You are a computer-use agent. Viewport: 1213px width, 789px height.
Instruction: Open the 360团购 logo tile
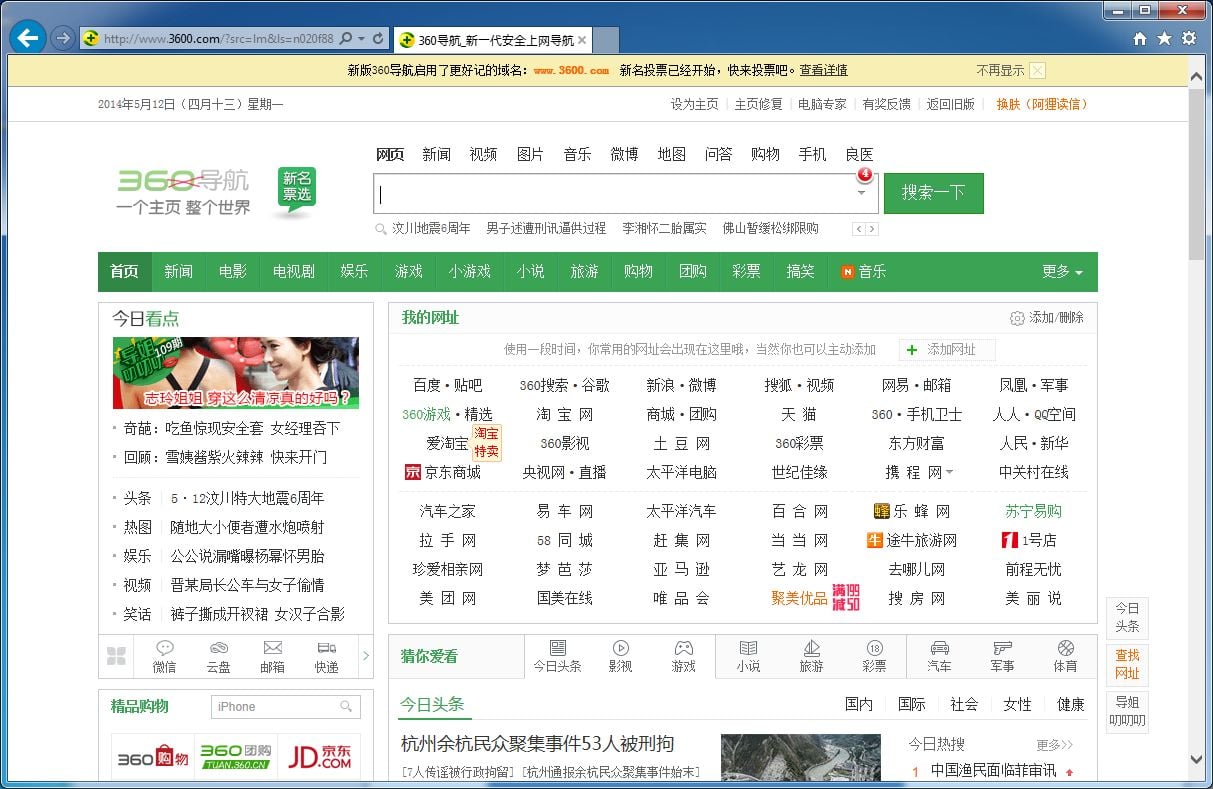235,757
